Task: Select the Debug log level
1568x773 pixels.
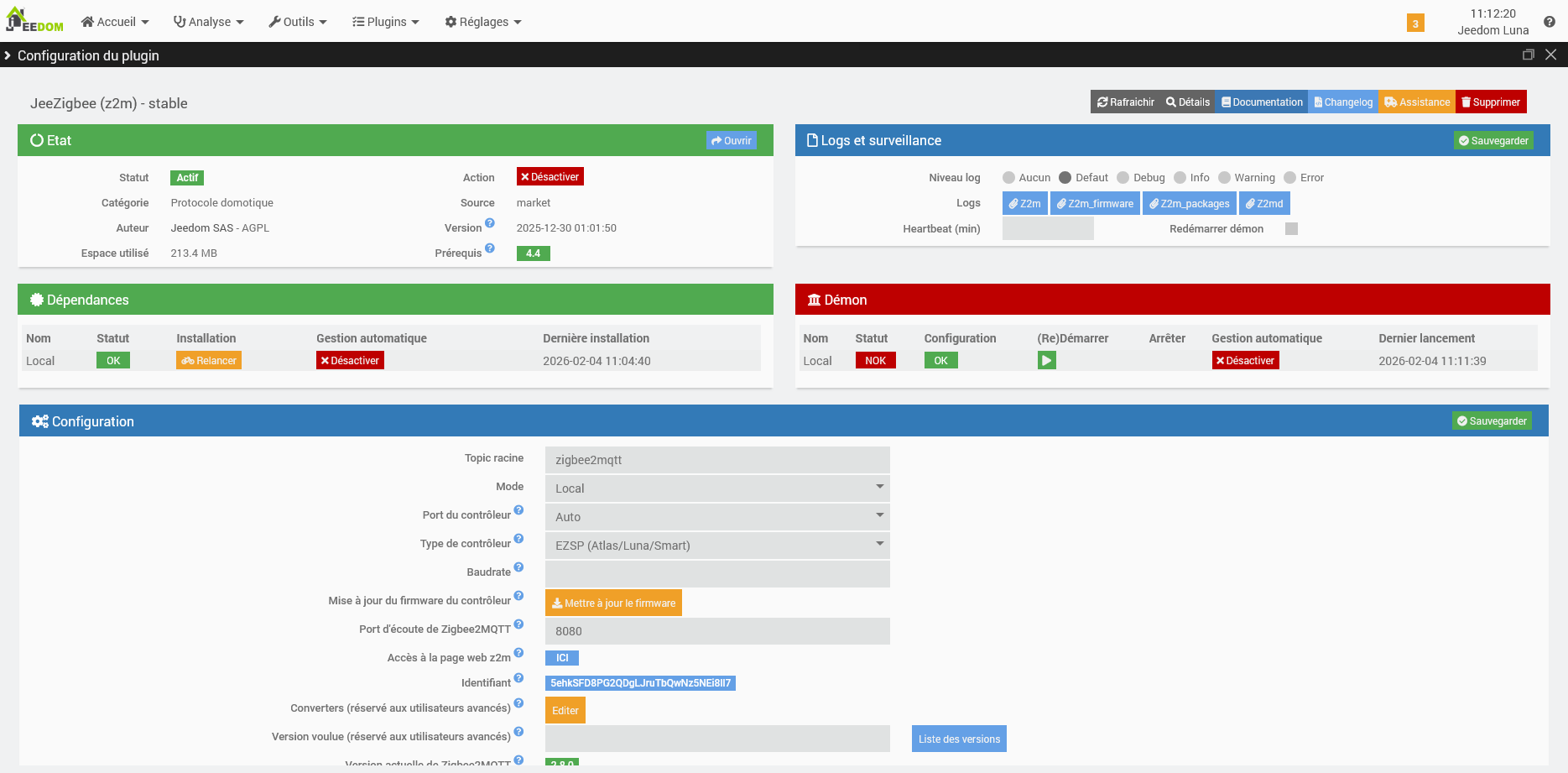Action: coord(1123,177)
